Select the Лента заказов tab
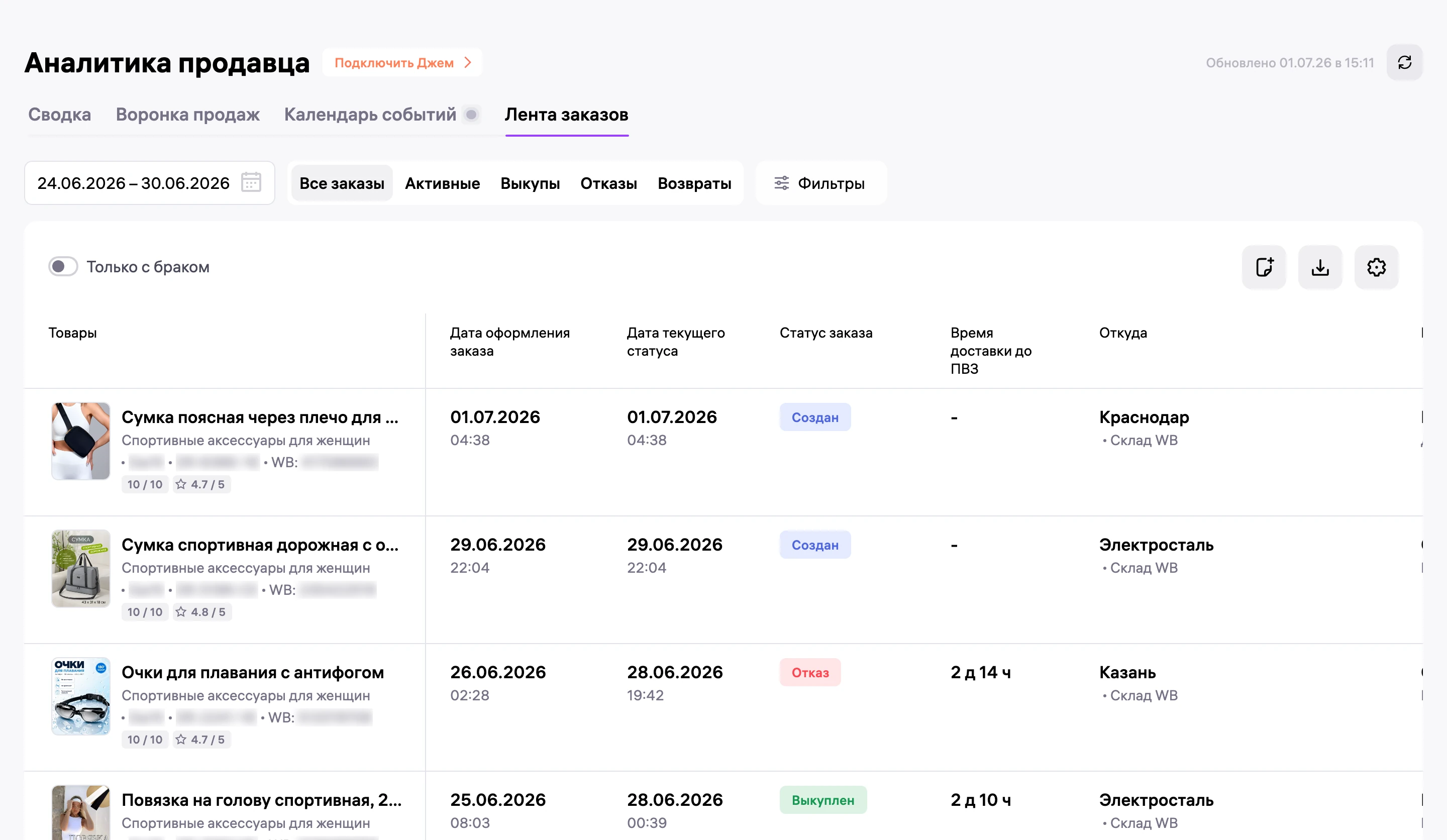Image resolution: width=1447 pixels, height=840 pixels. (x=567, y=114)
